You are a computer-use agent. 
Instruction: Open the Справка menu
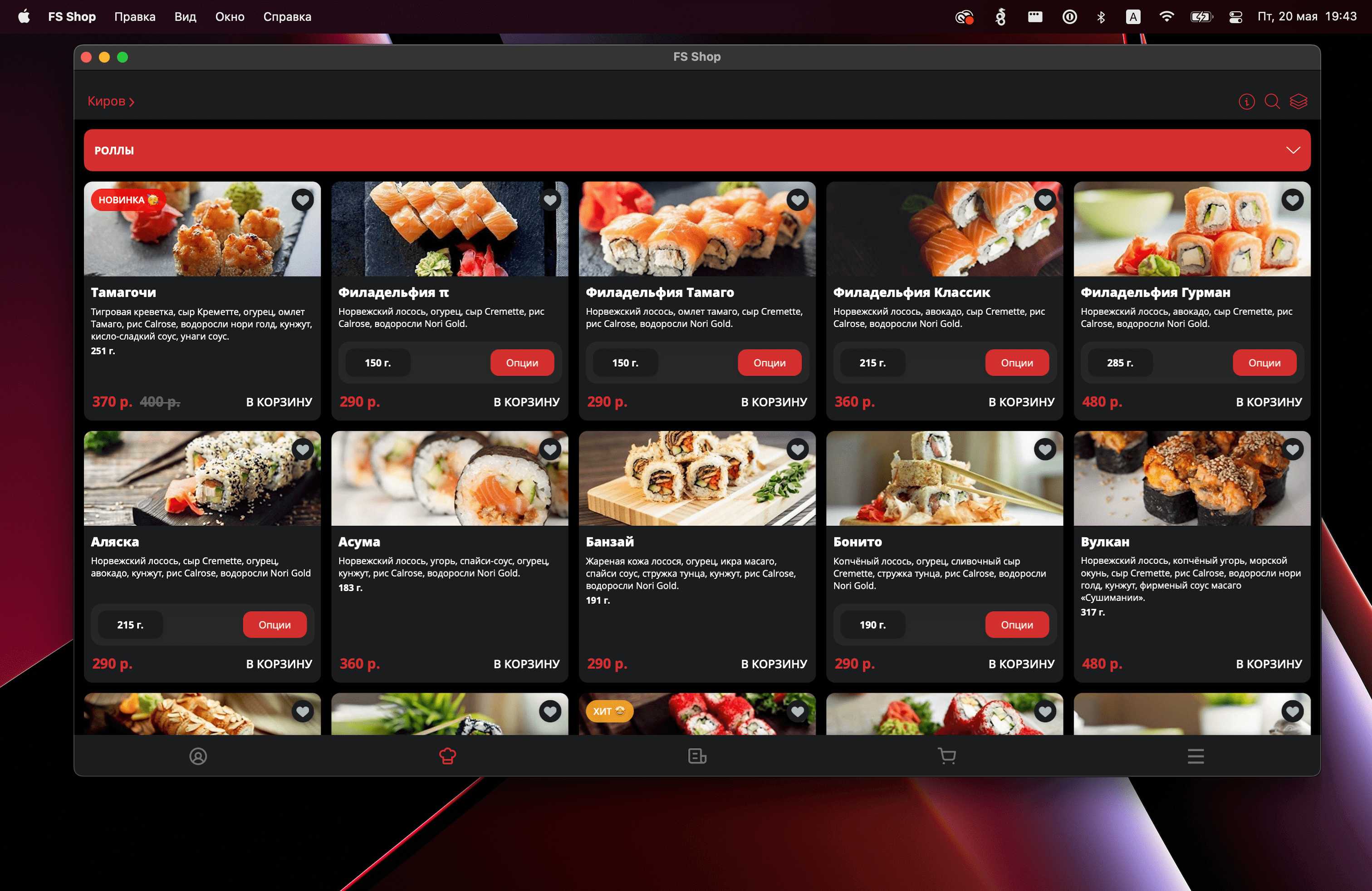(x=288, y=17)
